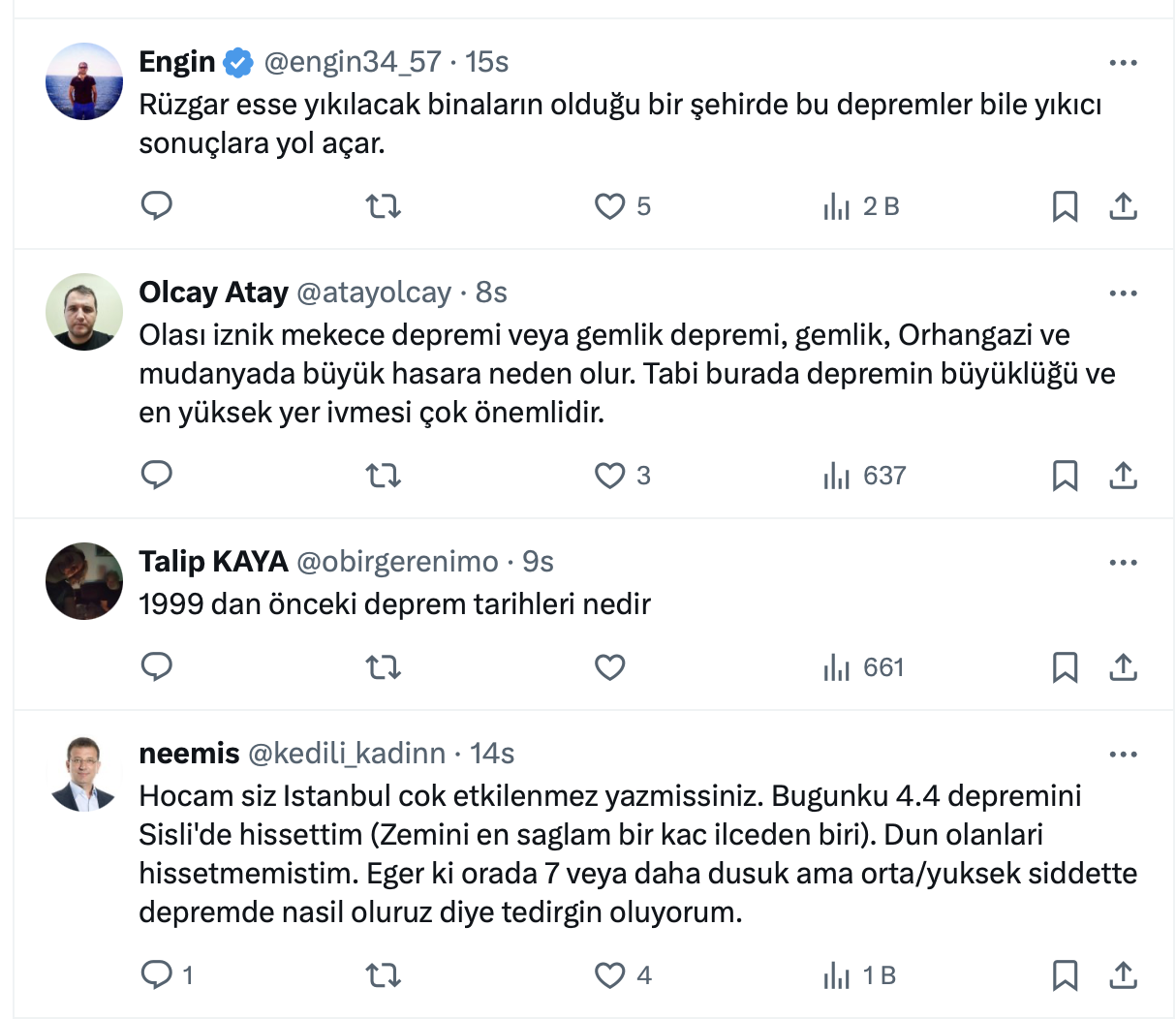Retweet Olcay Atay's post

384,476
